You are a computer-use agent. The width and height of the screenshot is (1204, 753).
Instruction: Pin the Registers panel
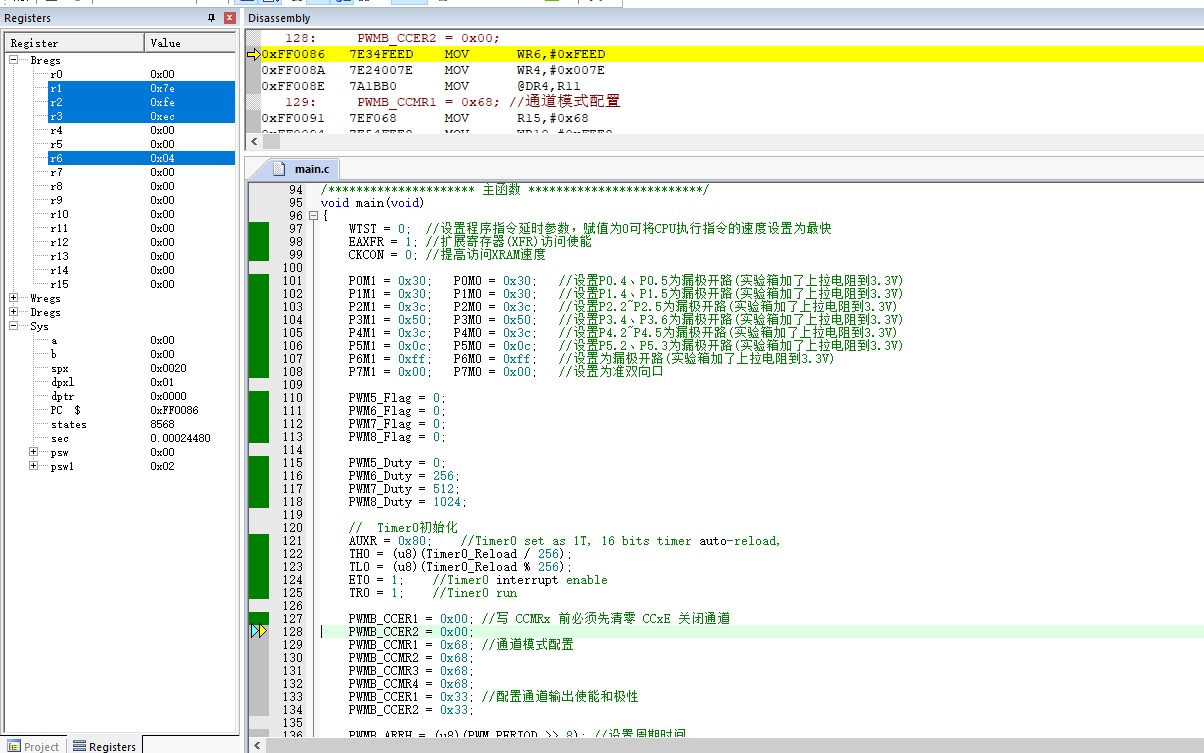pyautogui.click(x=211, y=18)
